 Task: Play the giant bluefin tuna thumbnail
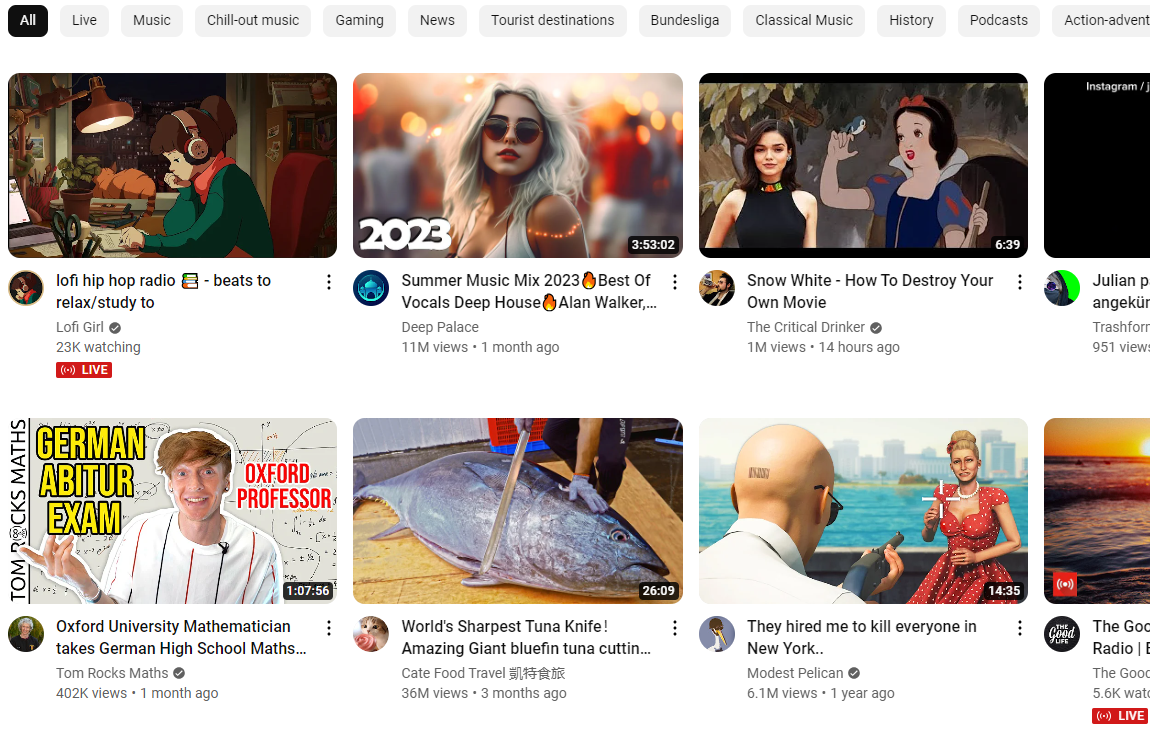pos(518,511)
